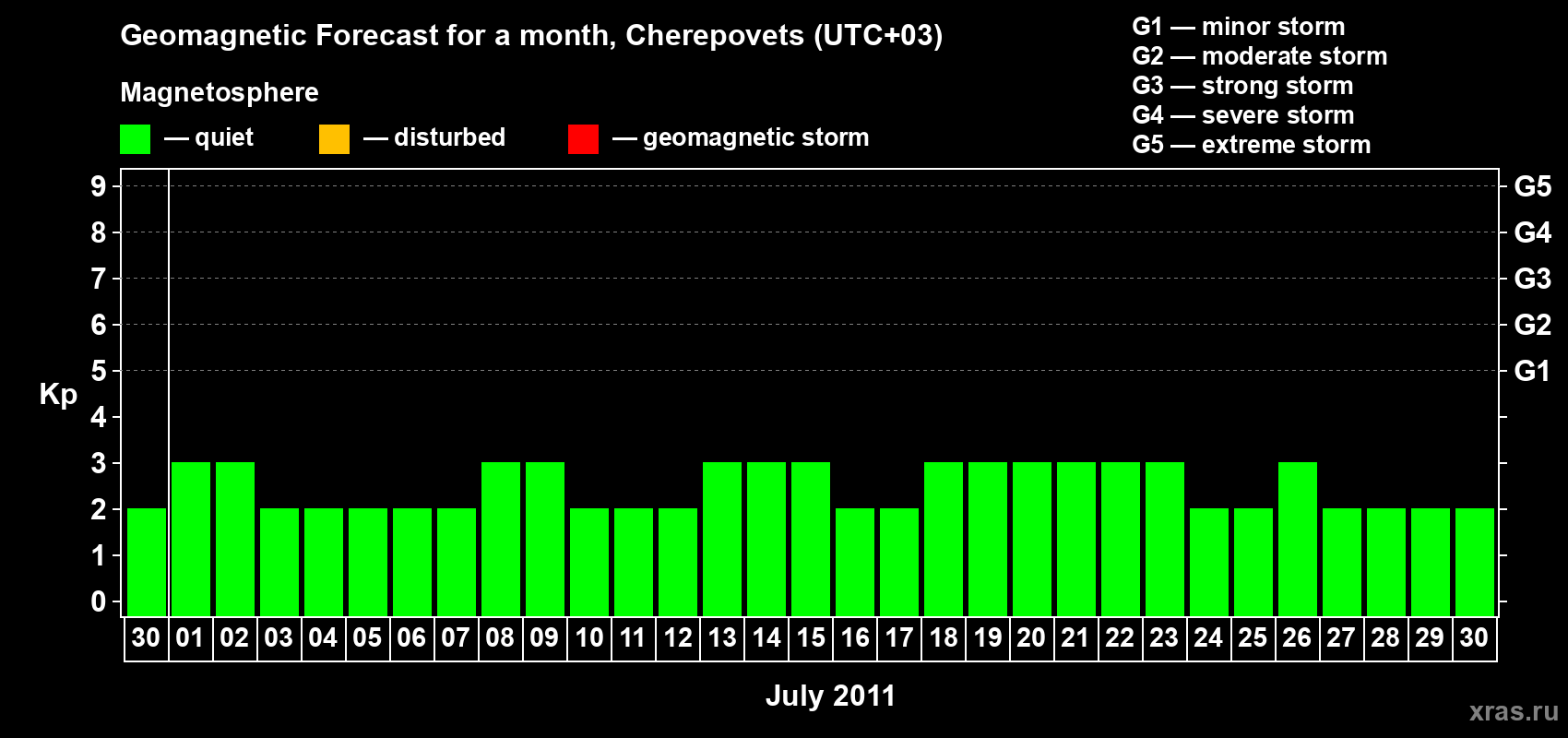Click the Kp value 9 on the left axis
This screenshot has height=738, width=1568.
coord(99,186)
